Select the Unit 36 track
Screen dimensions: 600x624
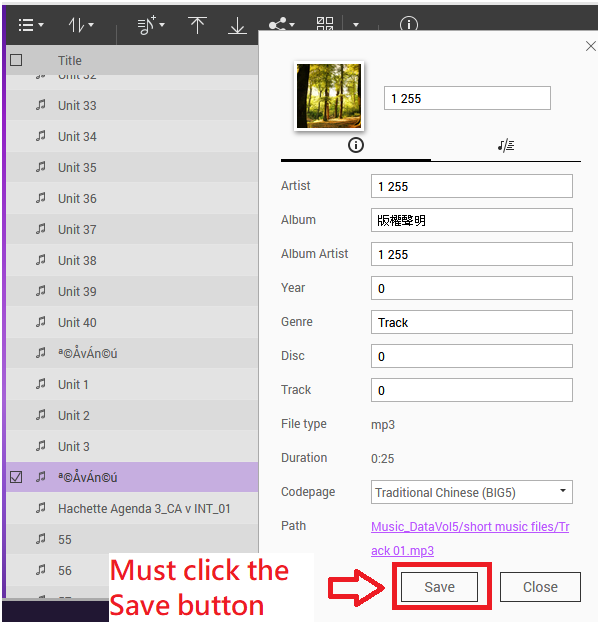[132, 199]
